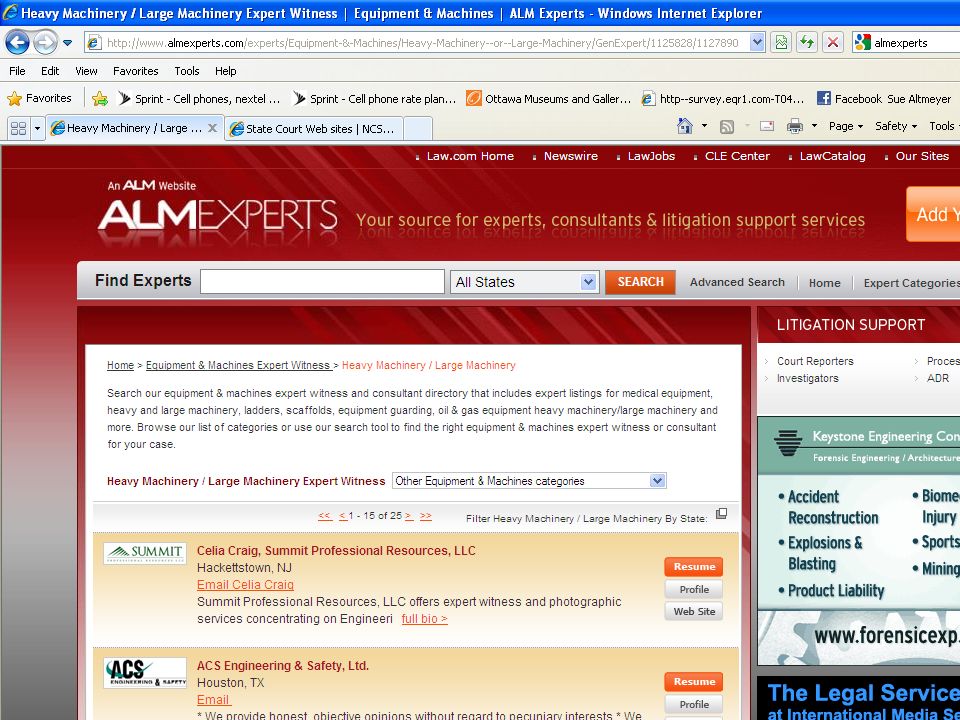Jump to last results page arrows
The height and width of the screenshot is (720, 960).
click(426, 516)
